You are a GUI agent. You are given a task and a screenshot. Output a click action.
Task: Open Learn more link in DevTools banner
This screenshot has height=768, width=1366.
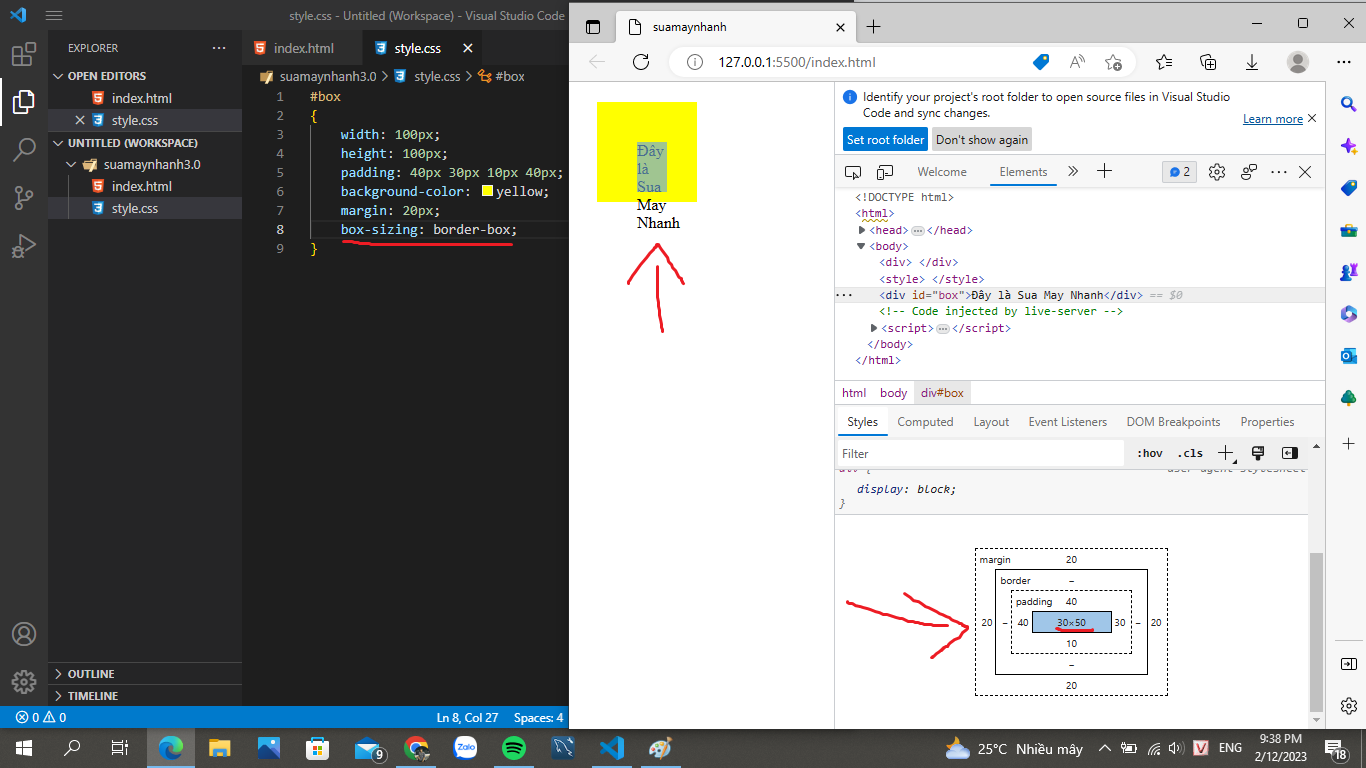[1272, 119]
